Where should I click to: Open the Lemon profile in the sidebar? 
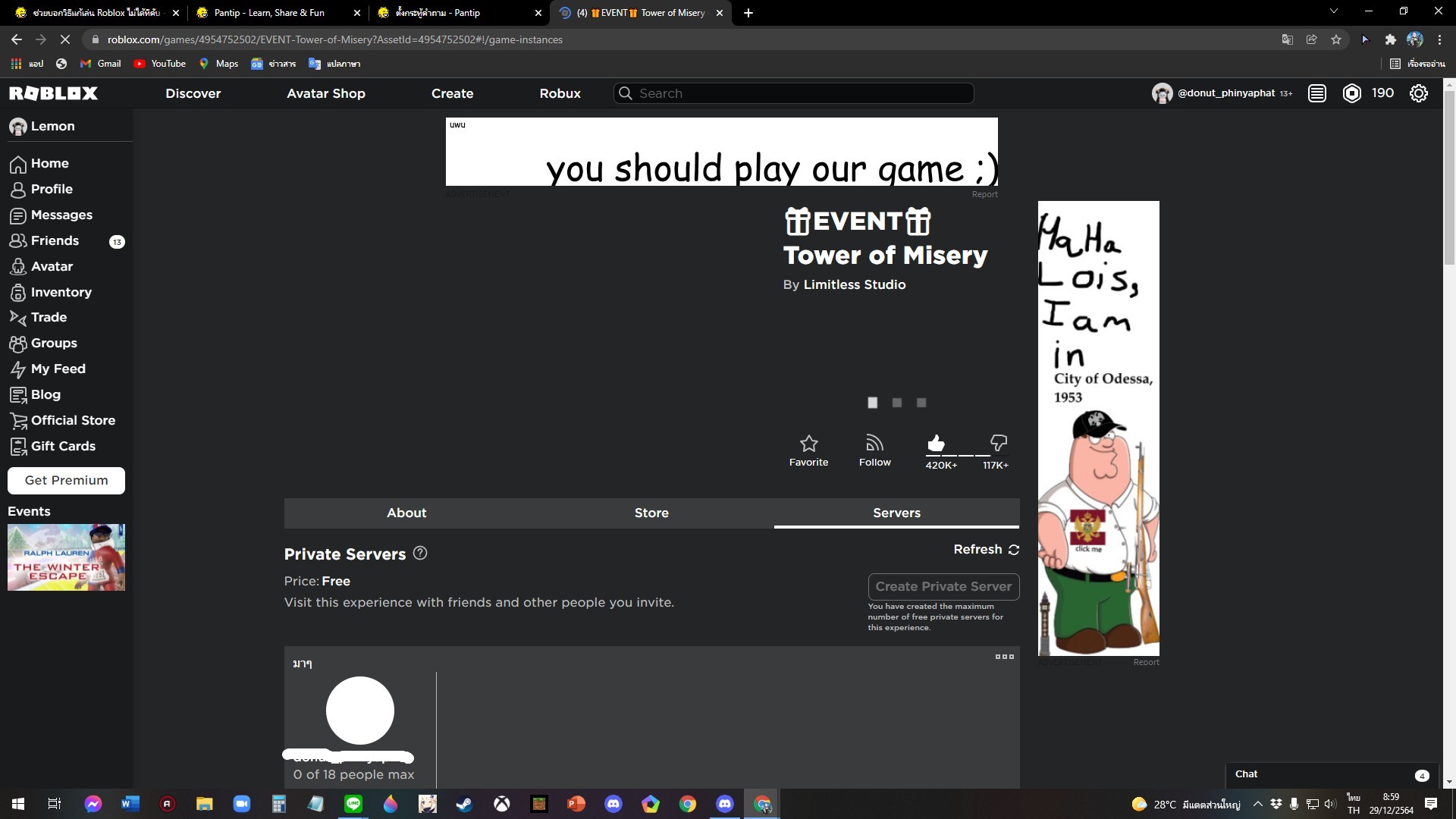[42, 126]
